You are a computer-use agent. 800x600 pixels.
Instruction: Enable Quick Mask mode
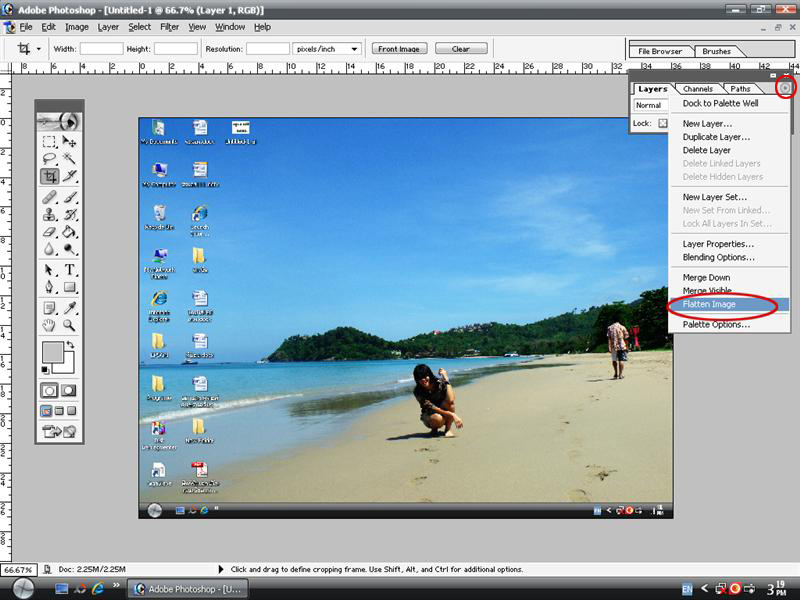[x=69, y=390]
